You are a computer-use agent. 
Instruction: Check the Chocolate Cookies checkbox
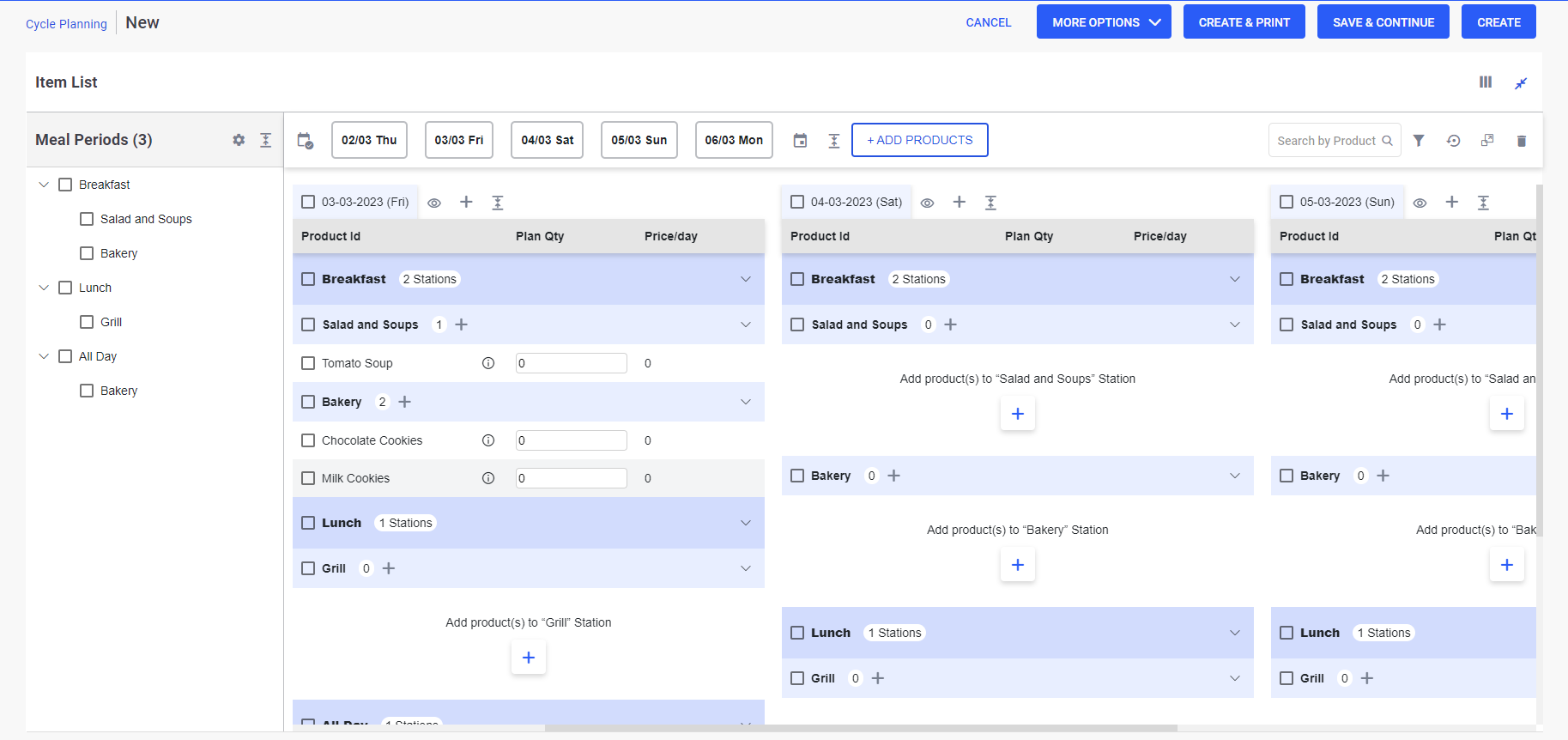point(308,440)
